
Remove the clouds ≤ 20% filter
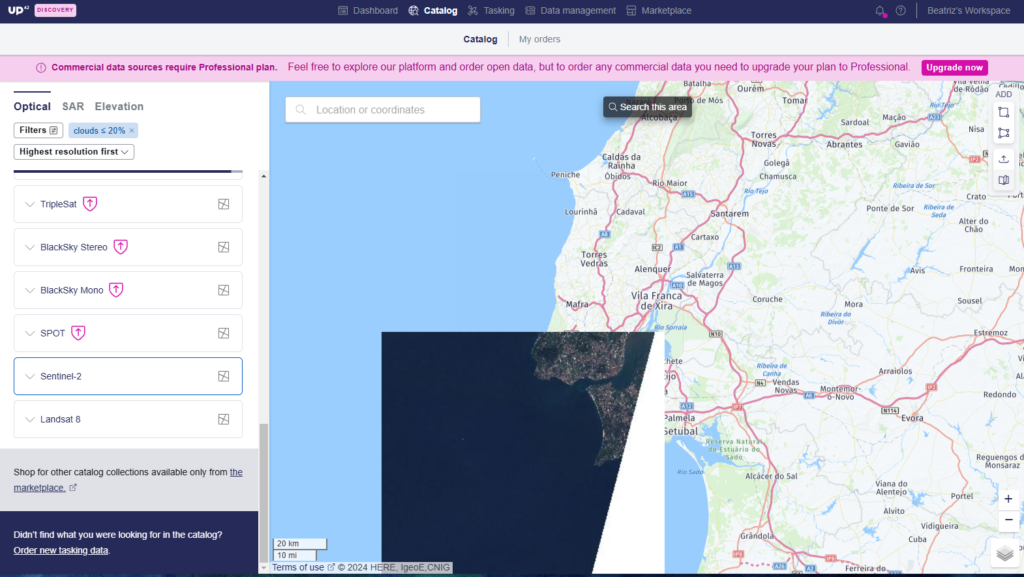coord(129,129)
